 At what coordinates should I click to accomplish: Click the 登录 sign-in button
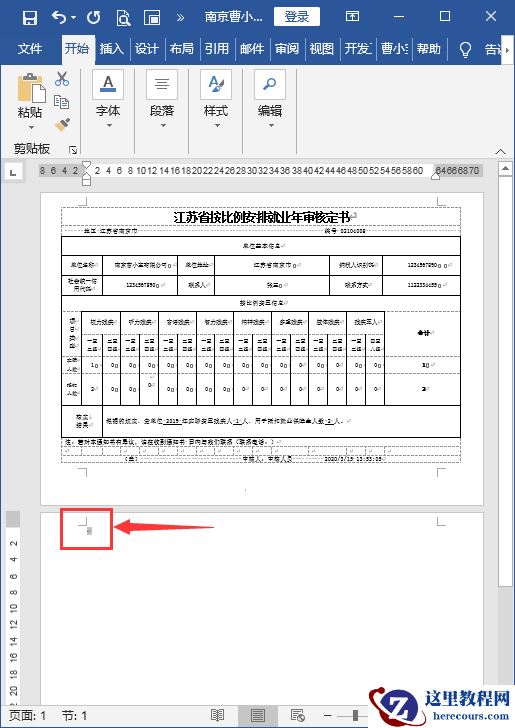[x=296, y=17]
